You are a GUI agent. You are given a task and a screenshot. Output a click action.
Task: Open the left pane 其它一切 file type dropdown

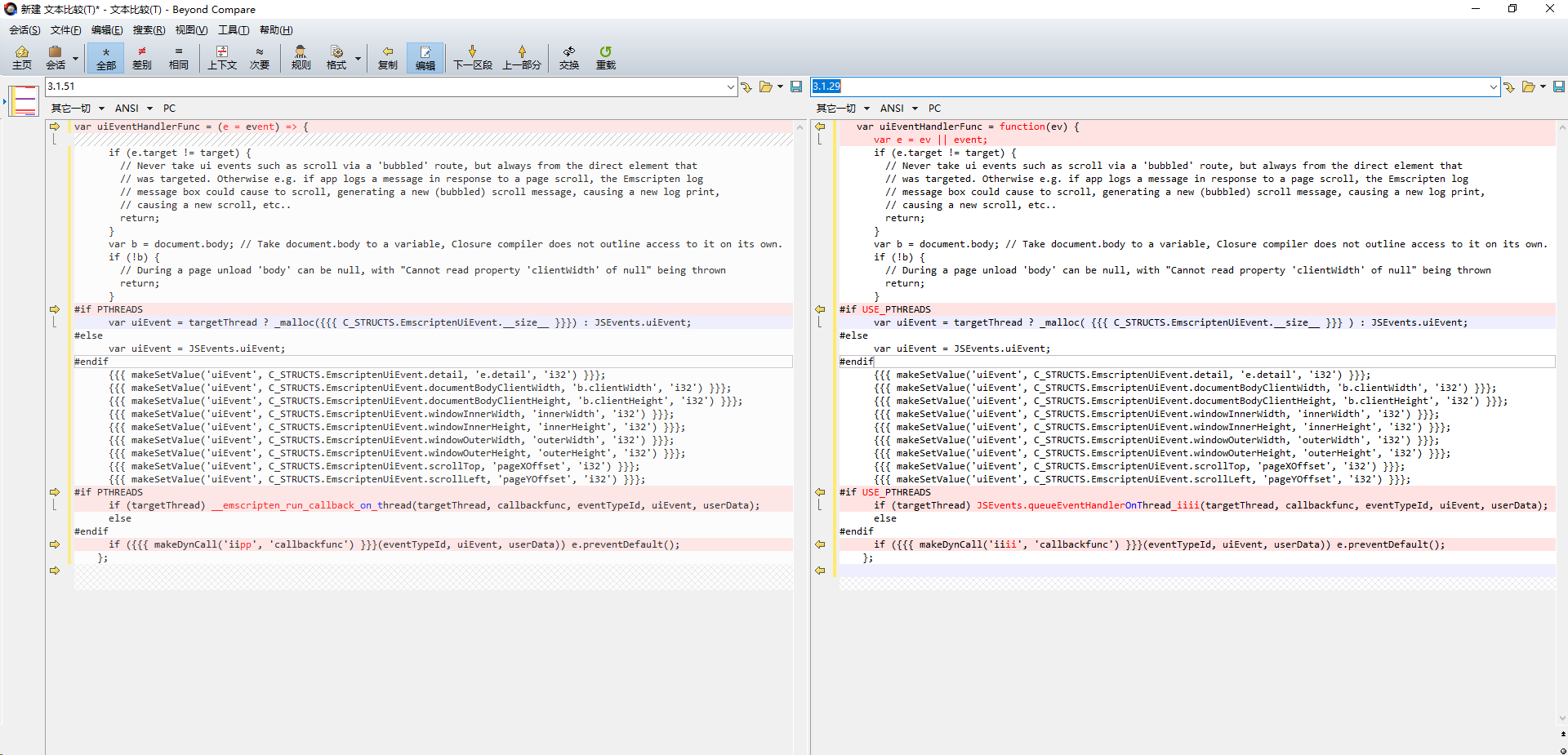(78, 109)
